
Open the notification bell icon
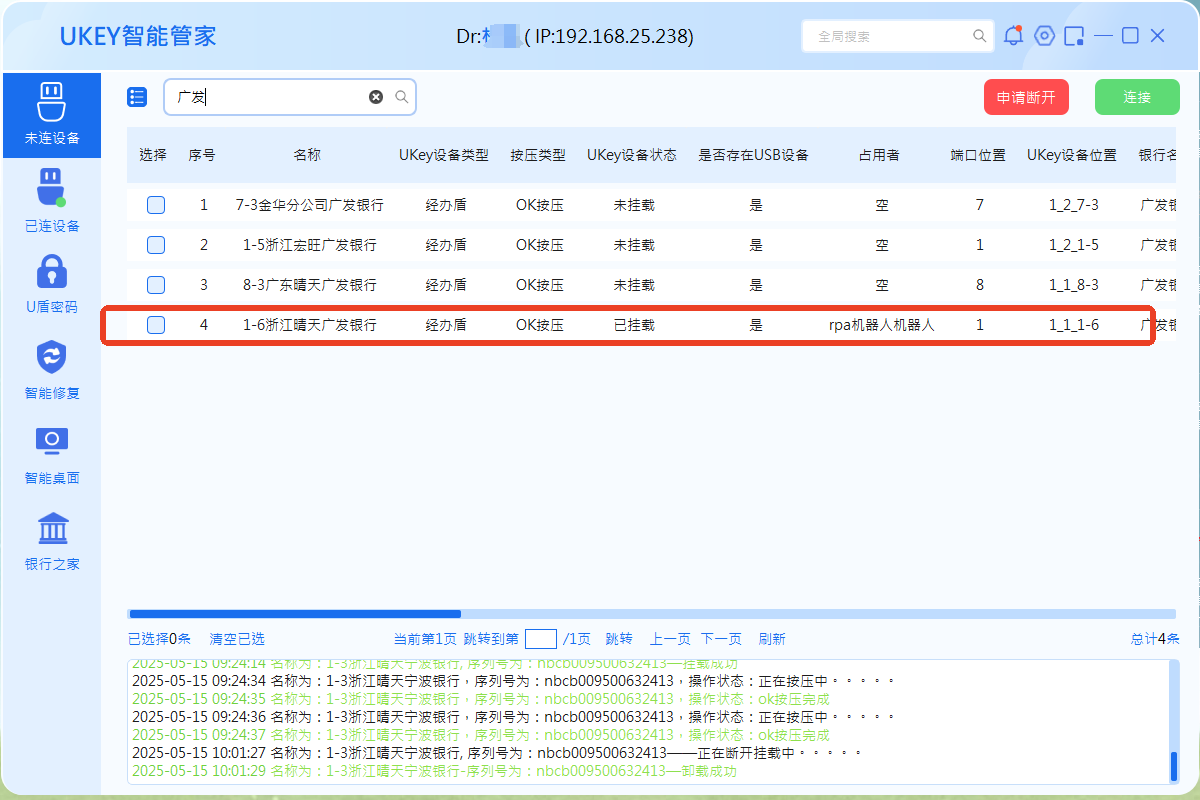point(1013,36)
